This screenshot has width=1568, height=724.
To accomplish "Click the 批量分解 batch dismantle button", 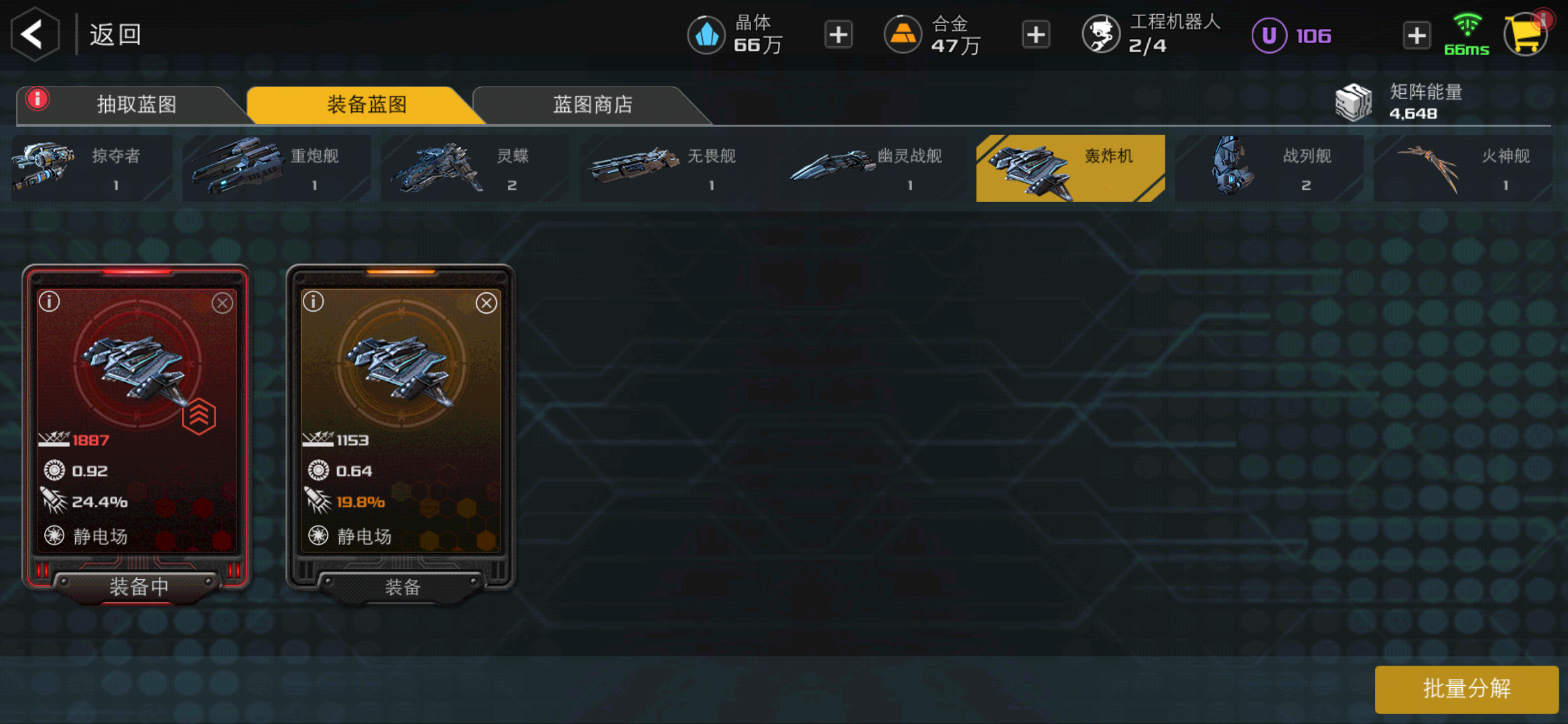I will pos(1466,688).
